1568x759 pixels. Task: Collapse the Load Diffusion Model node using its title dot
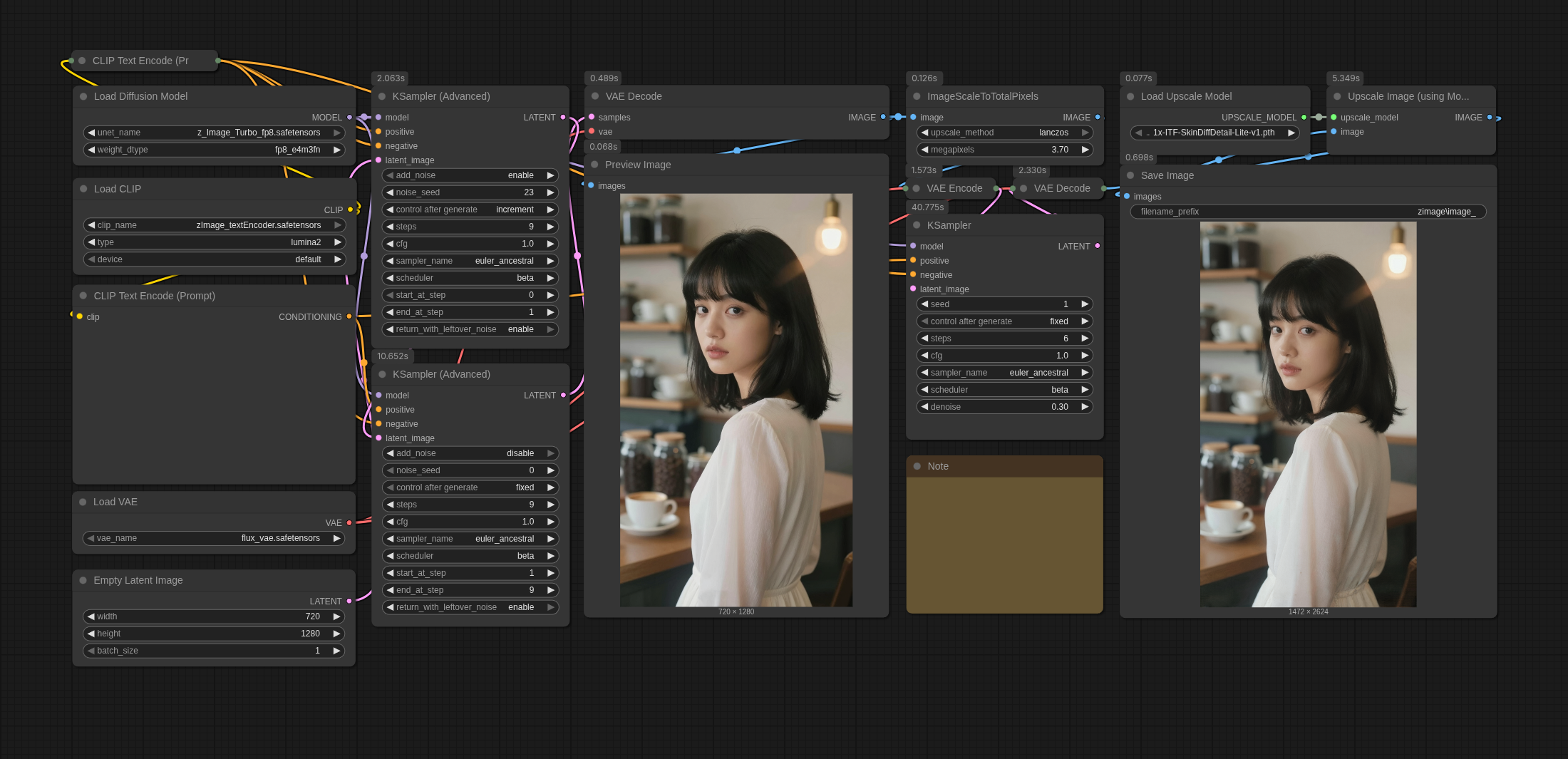[83, 96]
